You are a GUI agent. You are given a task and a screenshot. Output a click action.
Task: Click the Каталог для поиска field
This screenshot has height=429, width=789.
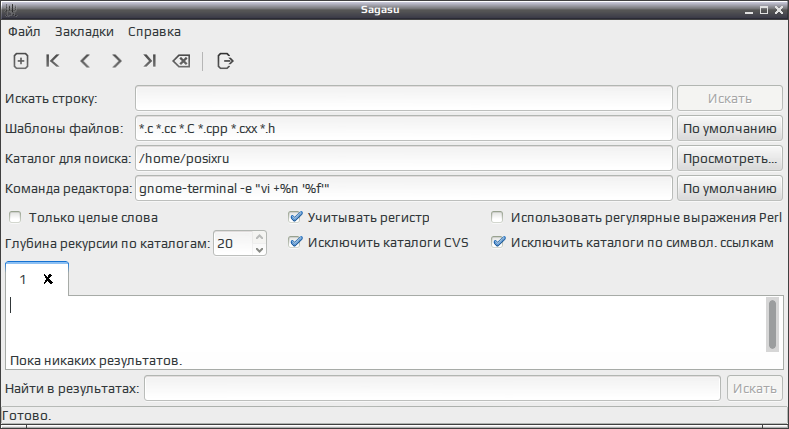click(x=404, y=158)
